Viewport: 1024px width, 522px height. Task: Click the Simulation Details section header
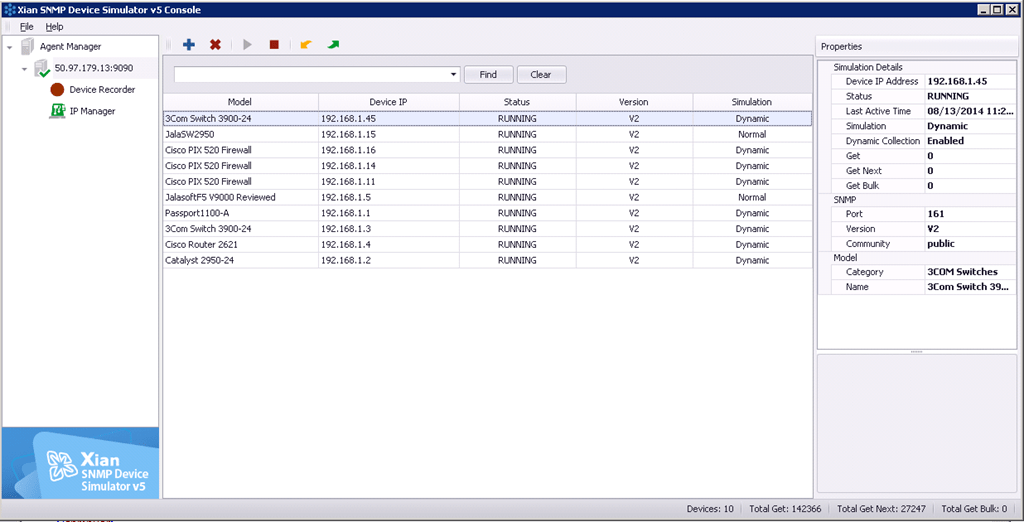click(x=868, y=67)
